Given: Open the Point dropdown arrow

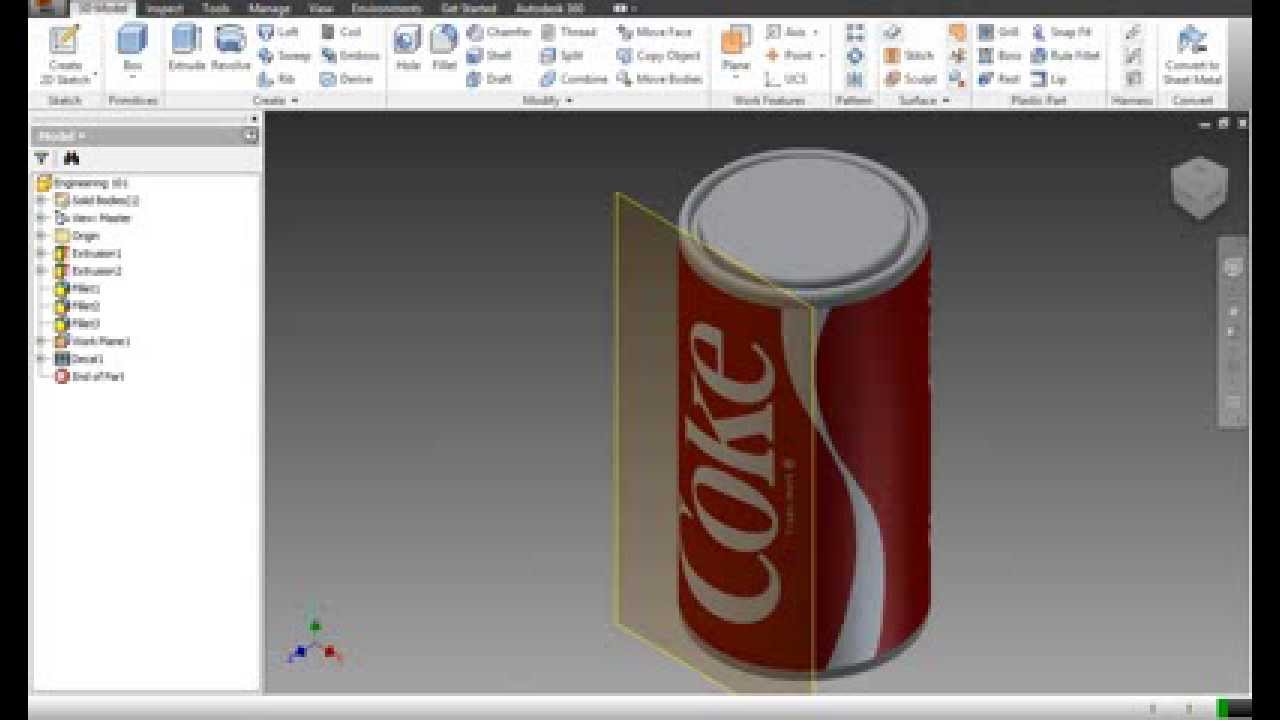Looking at the screenshot, I should pos(821,56).
